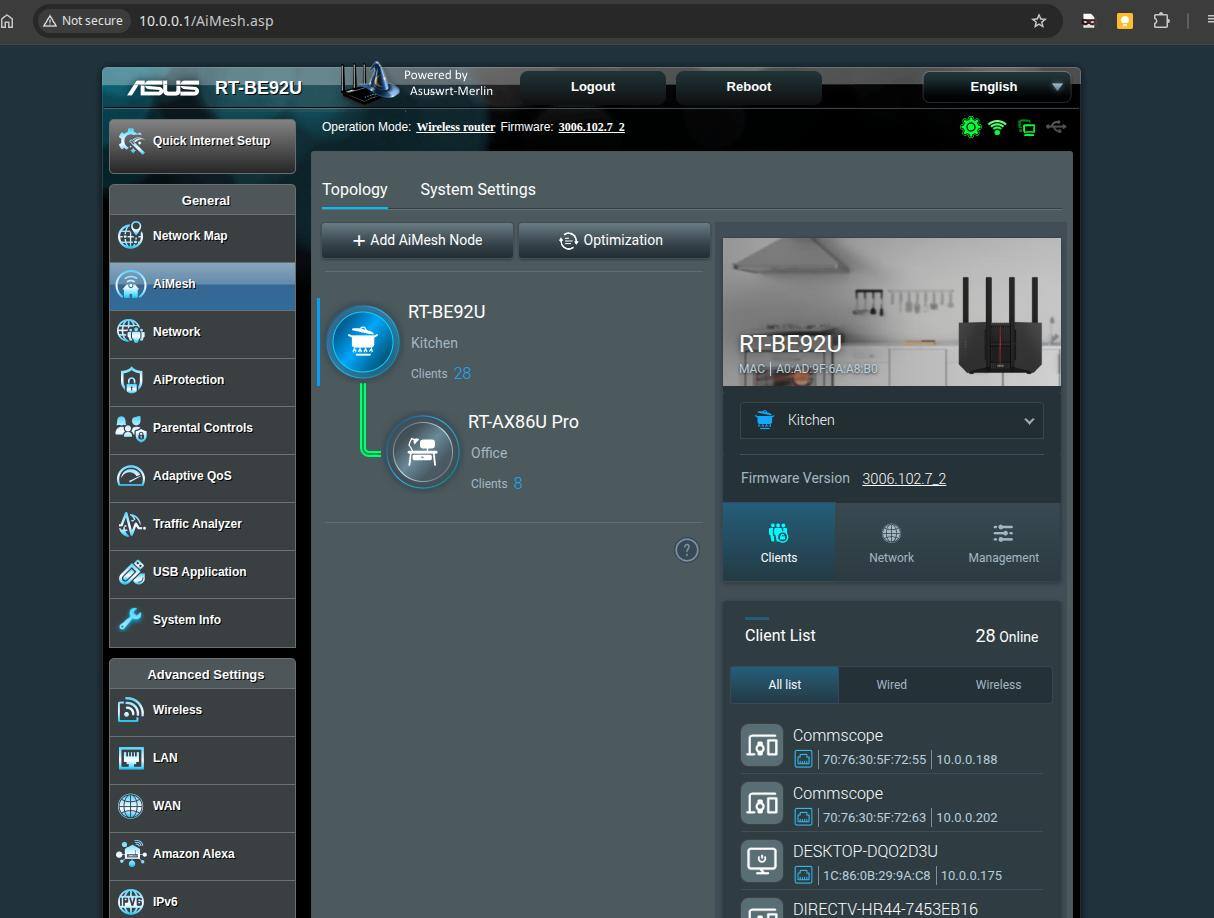
Task: Open the browser extensions puzzle icon
Action: pyautogui.click(x=1161, y=21)
